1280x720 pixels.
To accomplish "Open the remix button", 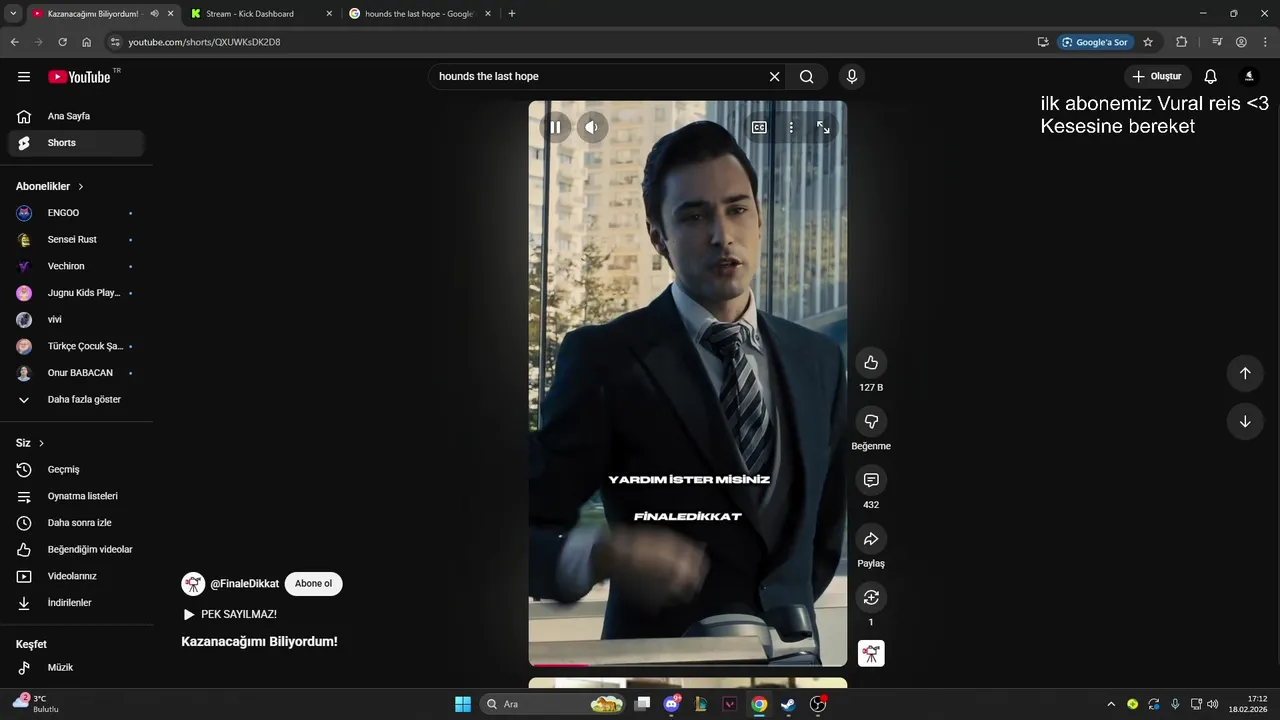I will [871, 598].
